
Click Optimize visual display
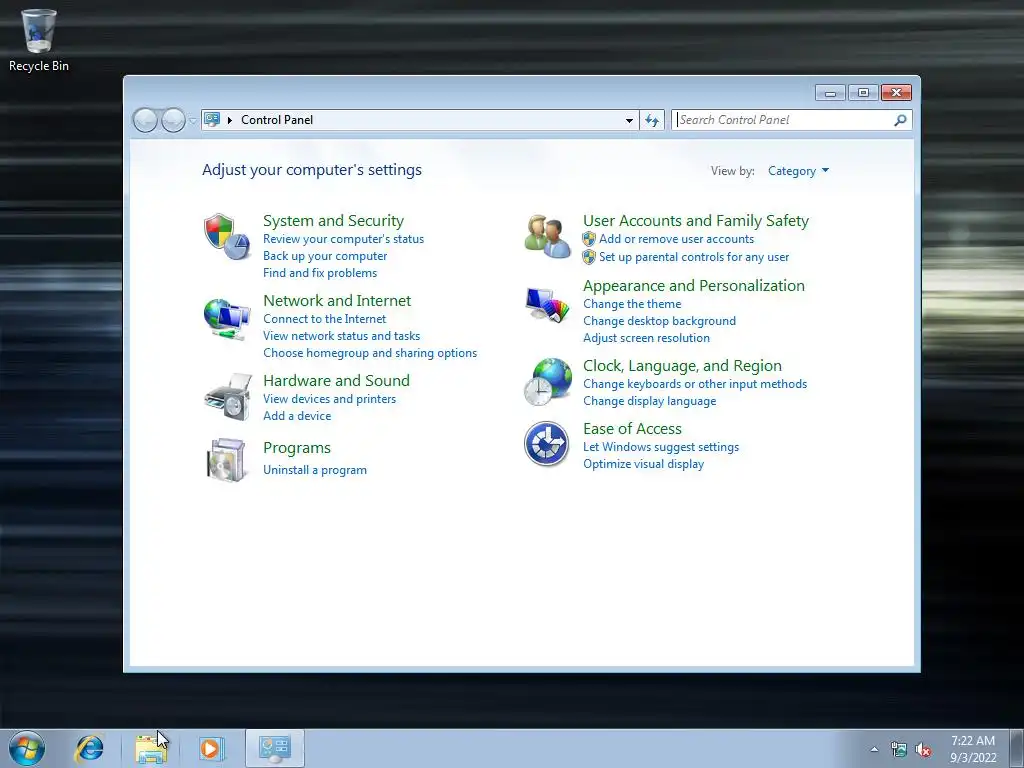pos(643,464)
